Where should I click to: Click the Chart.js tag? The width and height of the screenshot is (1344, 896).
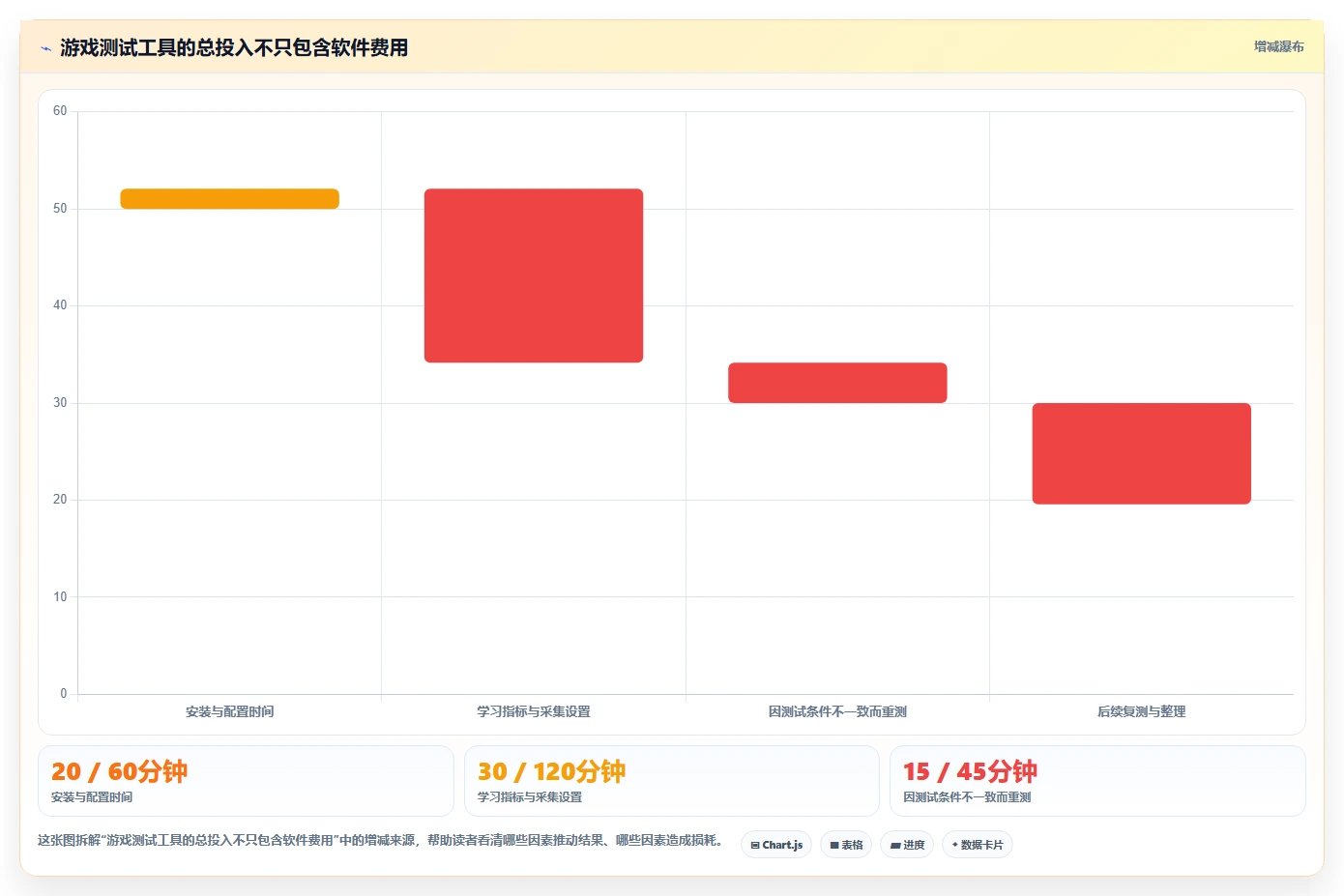(776, 845)
